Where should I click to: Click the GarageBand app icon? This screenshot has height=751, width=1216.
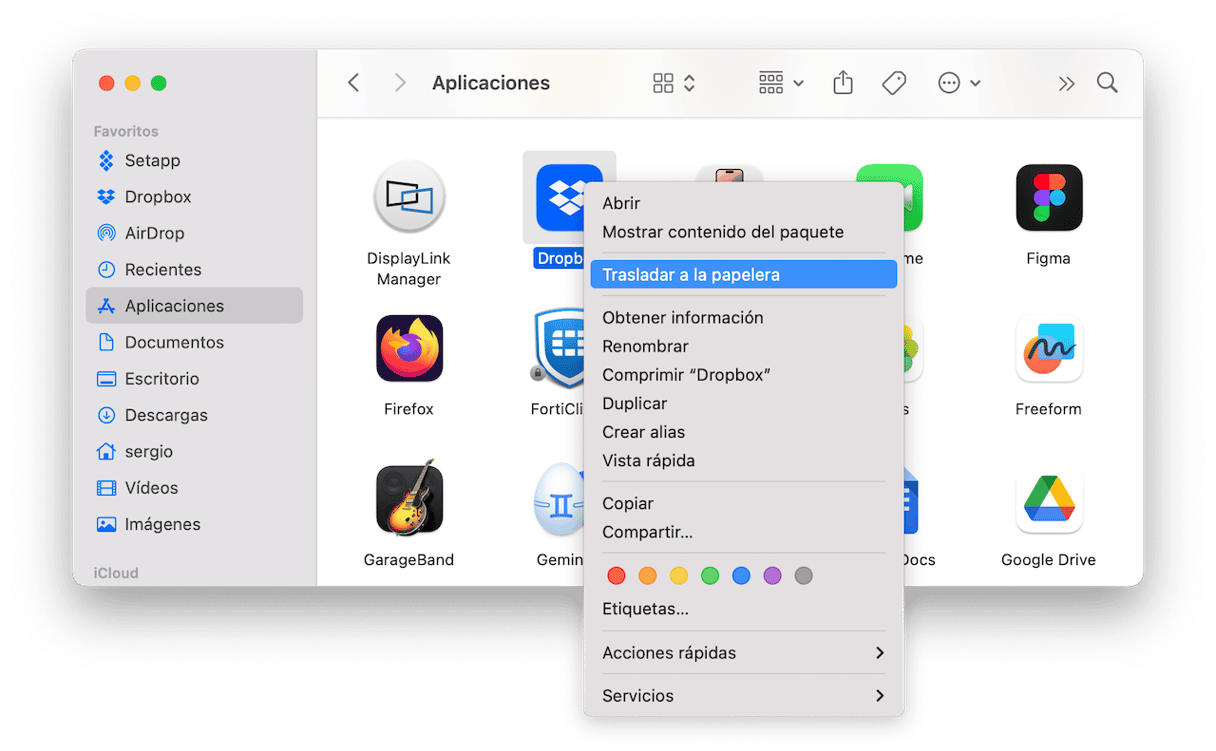(409, 500)
